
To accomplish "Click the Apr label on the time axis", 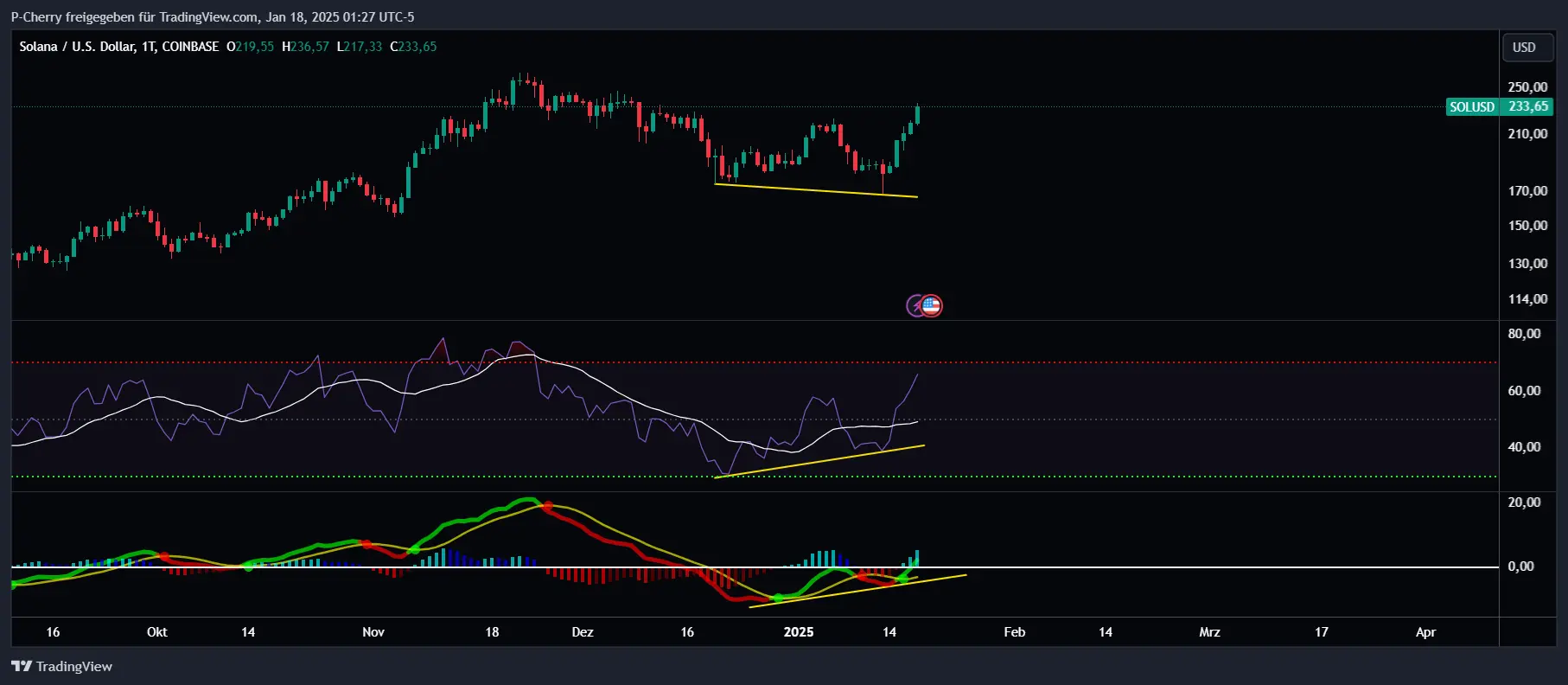I will 1425,632.
